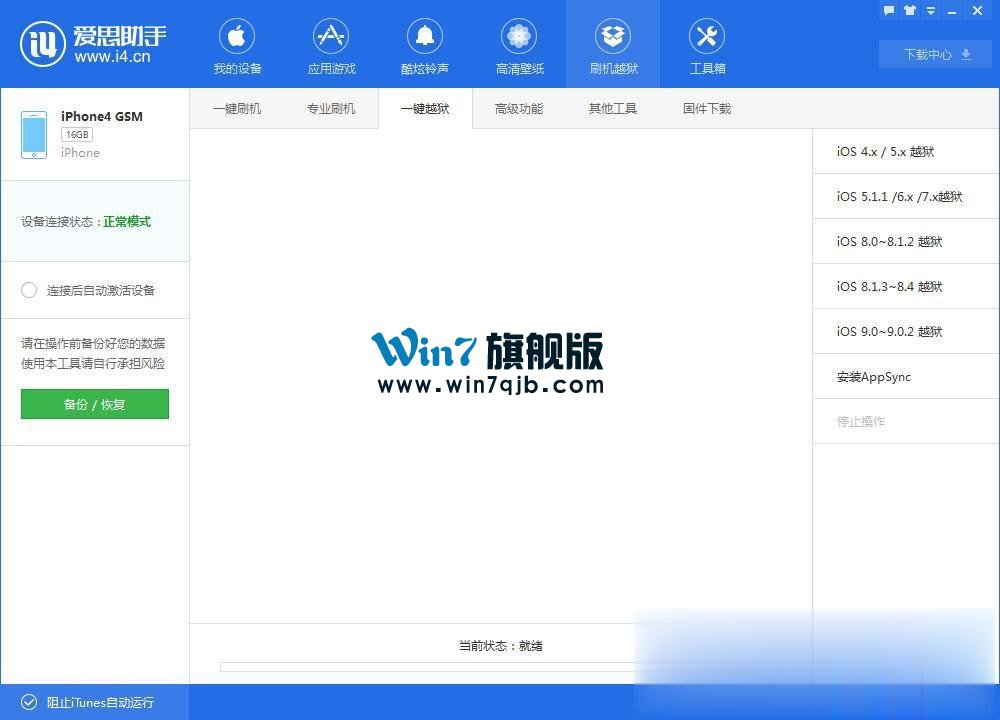Screen dimensions: 1000x720
Task: Choose iOS 9.0~9.0.2 越狱
Action: (x=906, y=332)
